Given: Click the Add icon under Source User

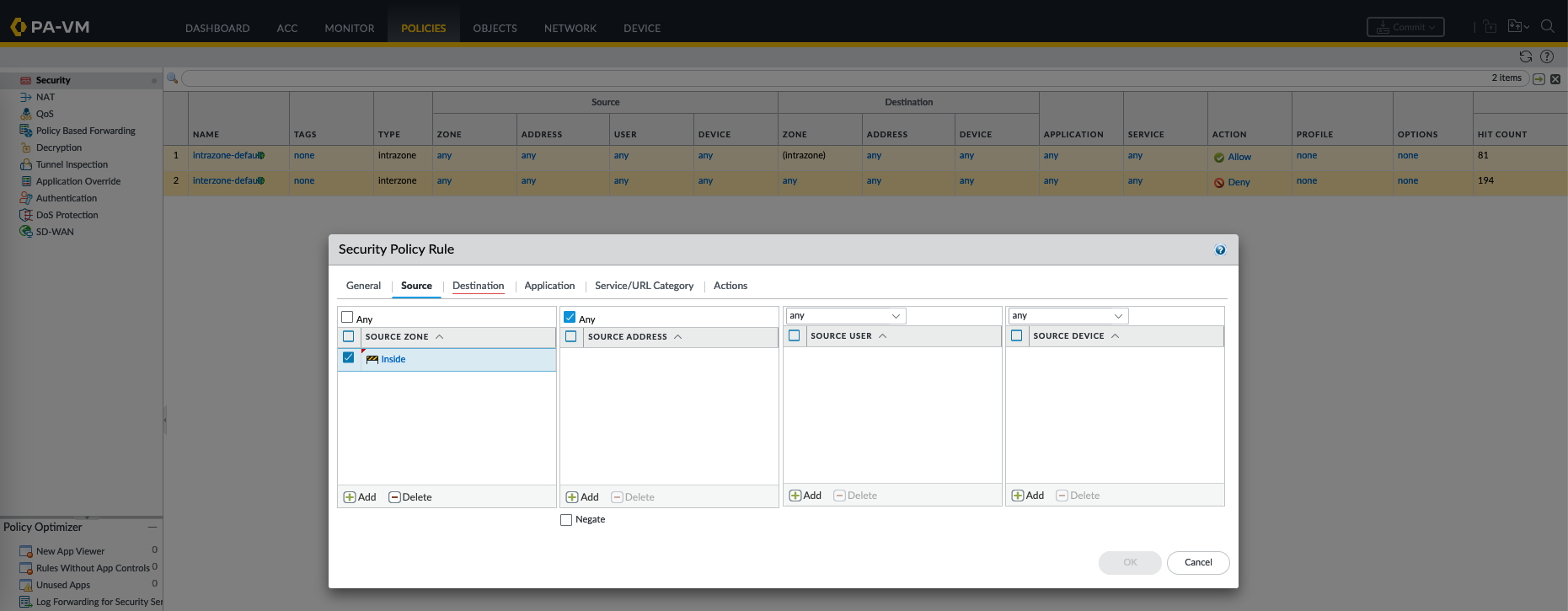Looking at the screenshot, I should pyautogui.click(x=795, y=496).
